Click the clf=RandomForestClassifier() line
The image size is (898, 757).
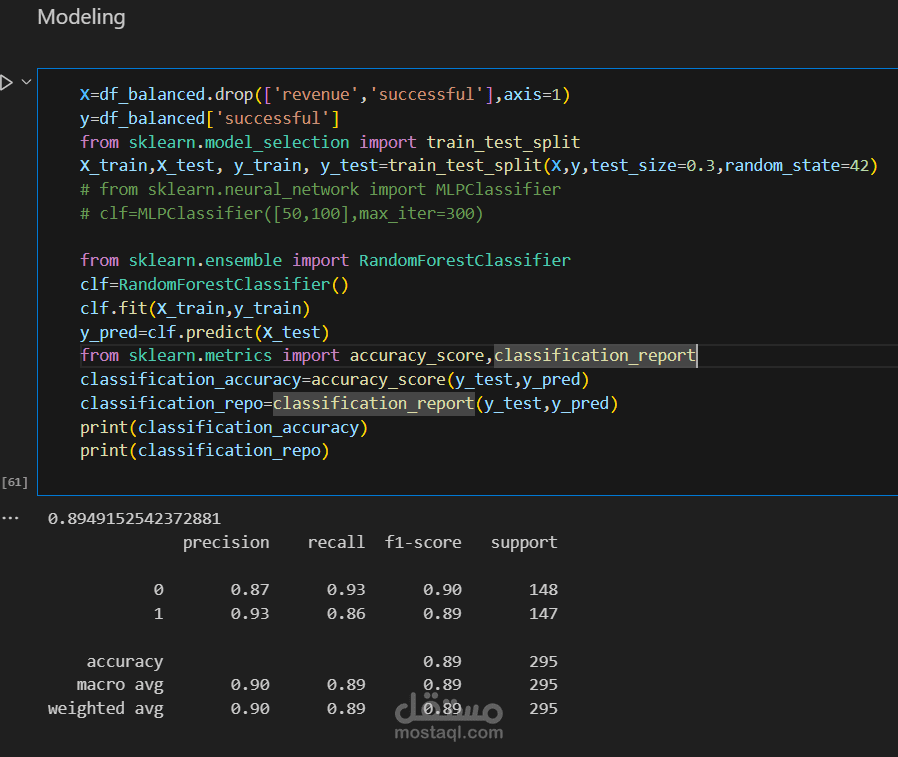[214, 285]
